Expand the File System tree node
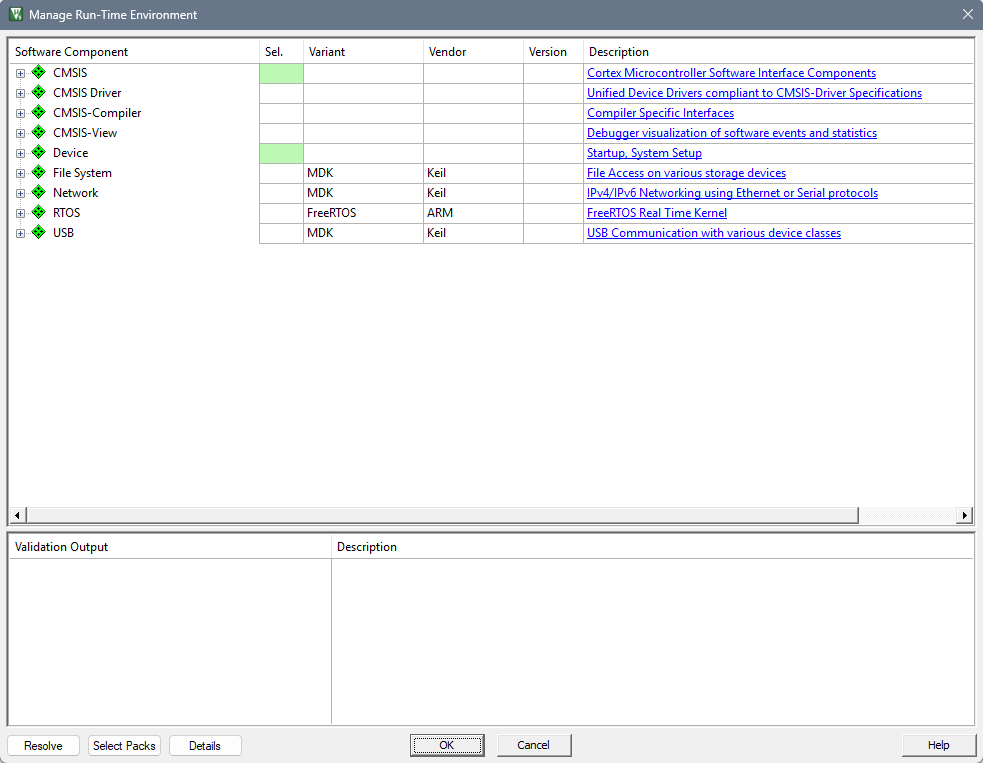Screen dimensions: 983x763 (21, 174)
